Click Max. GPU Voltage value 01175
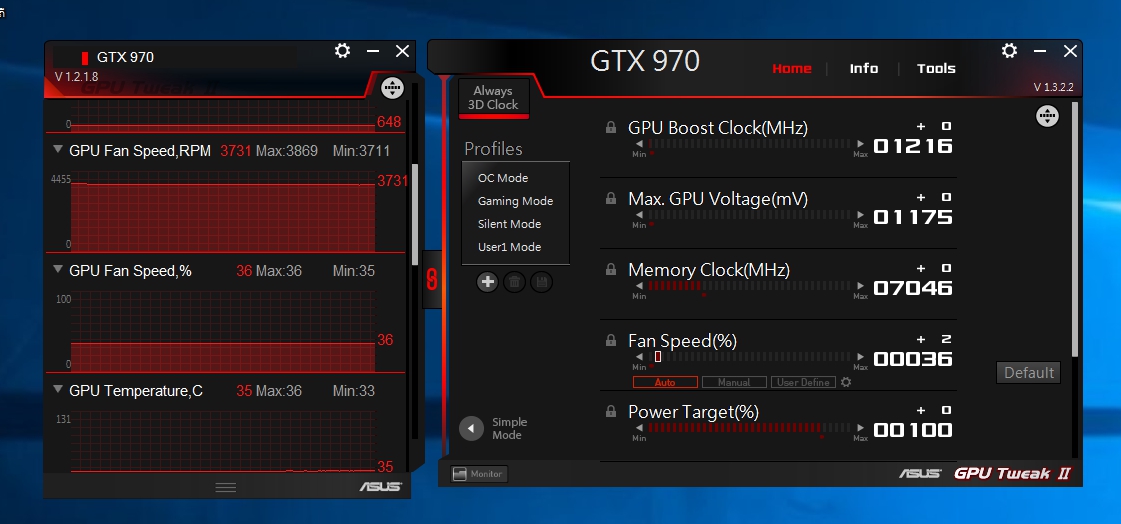Screen dimensions: 1121x524 (913, 217)
